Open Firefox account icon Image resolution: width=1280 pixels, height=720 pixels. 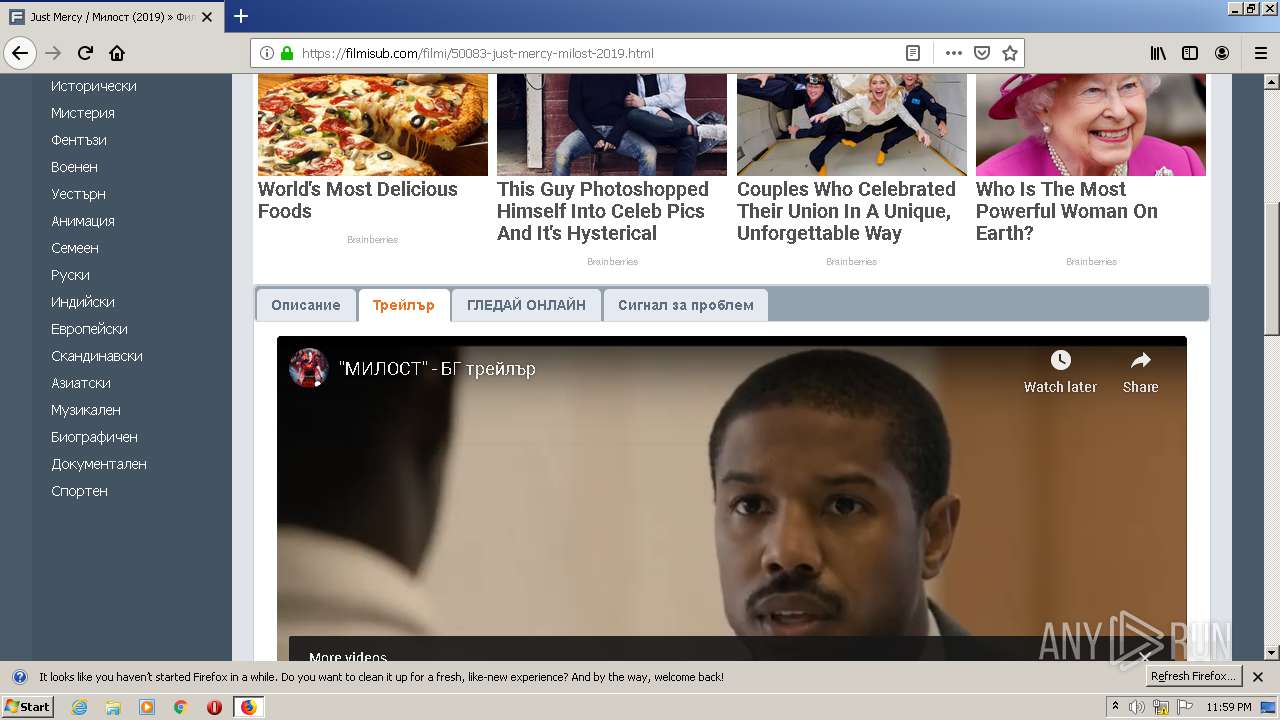coord(1222,53)
